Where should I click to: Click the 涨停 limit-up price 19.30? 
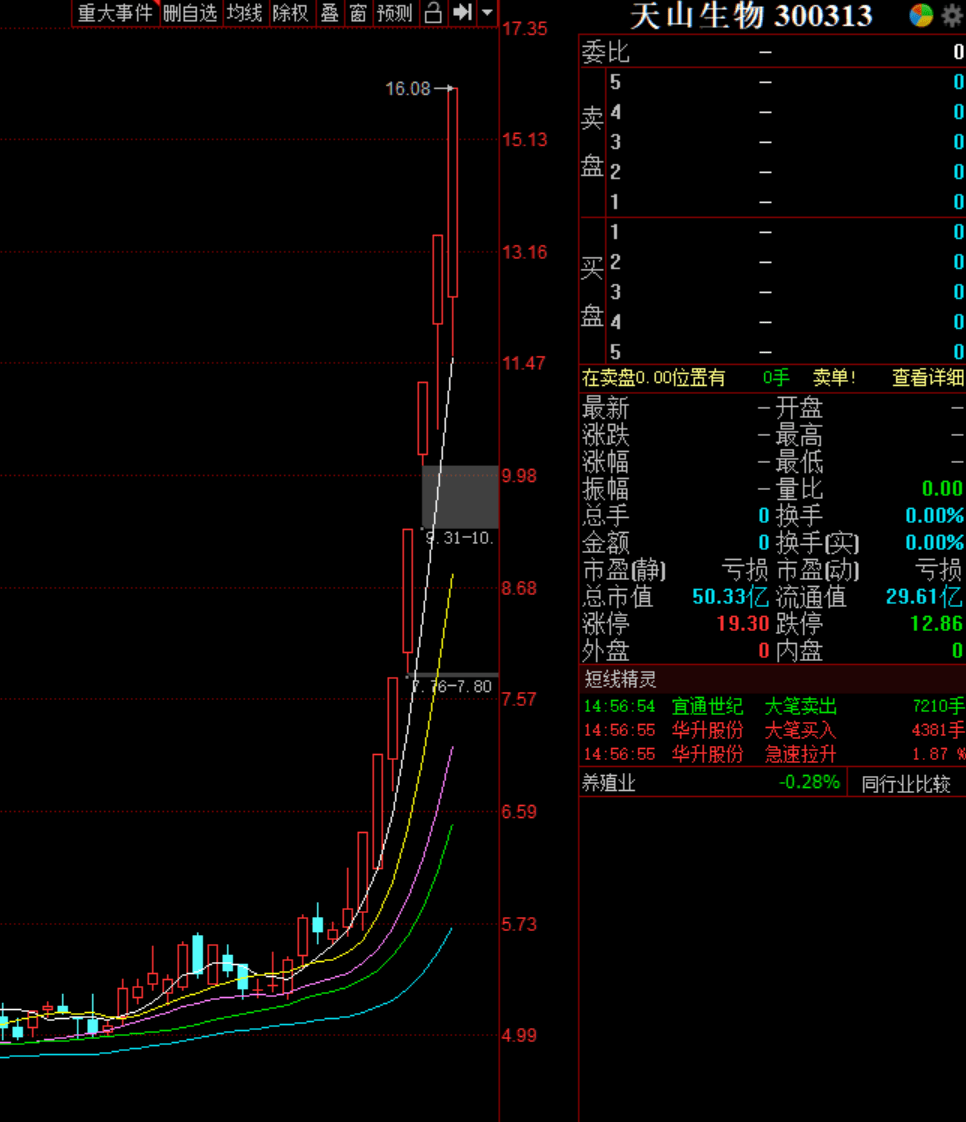[743, 623]
